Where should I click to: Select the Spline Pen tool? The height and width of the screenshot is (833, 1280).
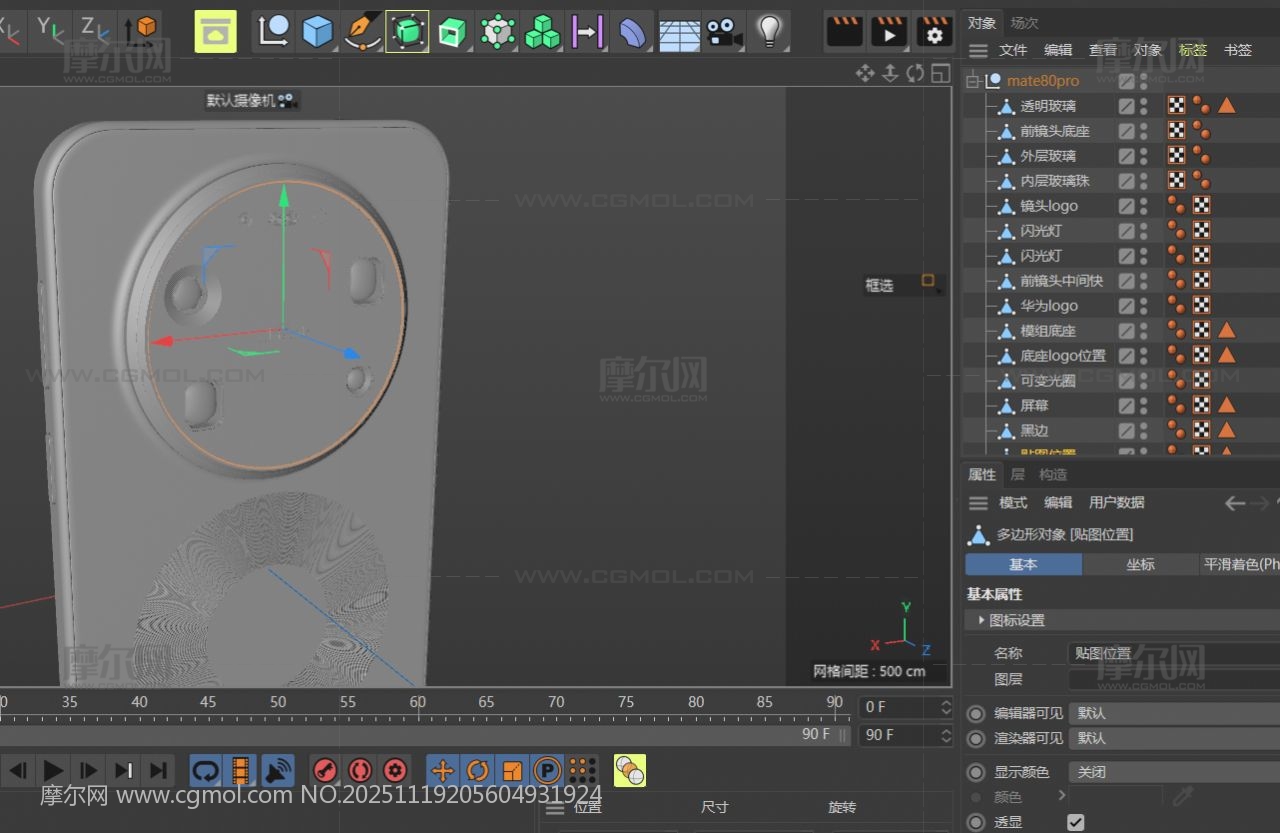point(361,32)
